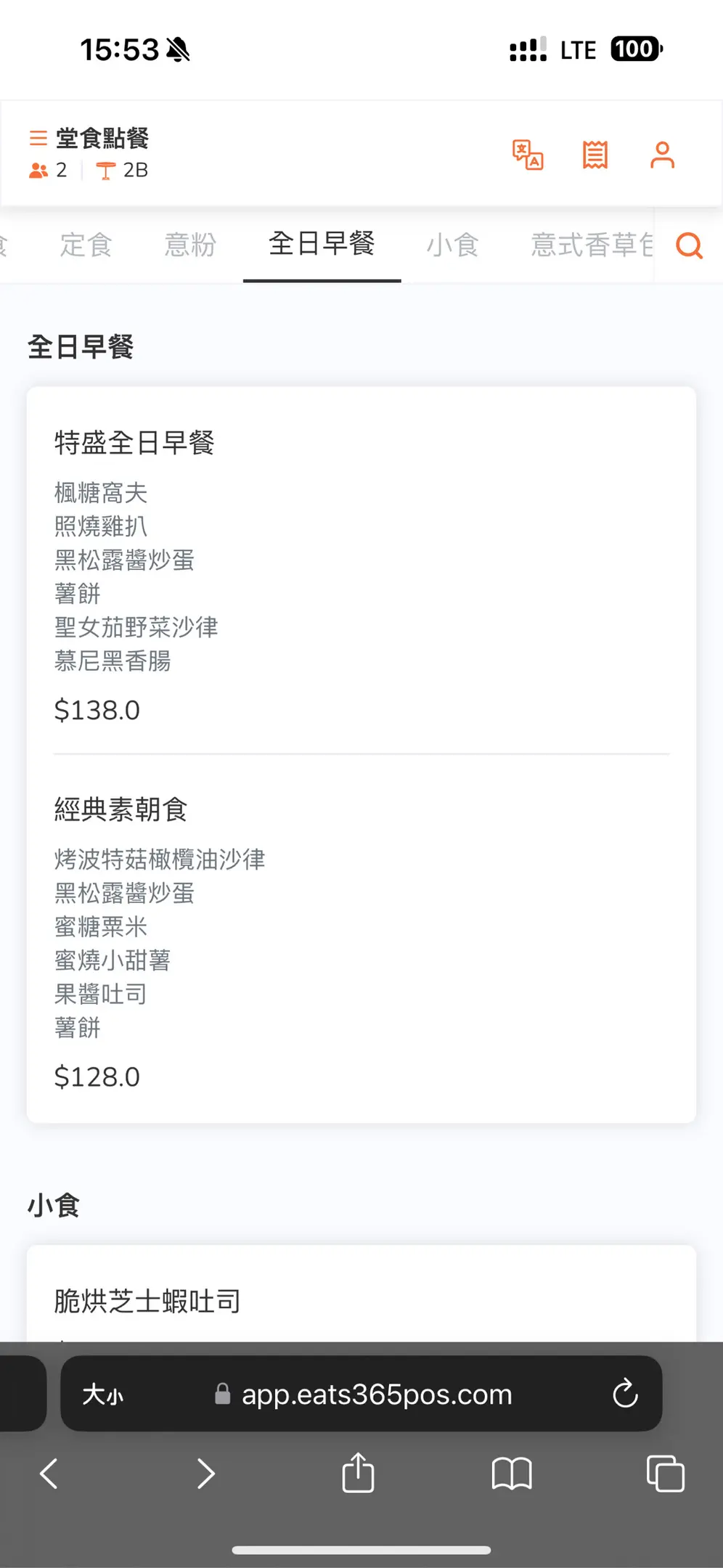Open the Safari tabs overview icon
723x1568 pixels.
point(665,1473)
